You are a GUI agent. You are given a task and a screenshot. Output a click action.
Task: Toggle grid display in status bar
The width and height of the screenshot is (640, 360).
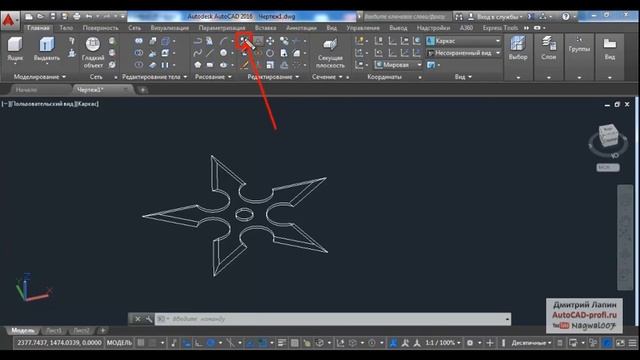point(141,343)
